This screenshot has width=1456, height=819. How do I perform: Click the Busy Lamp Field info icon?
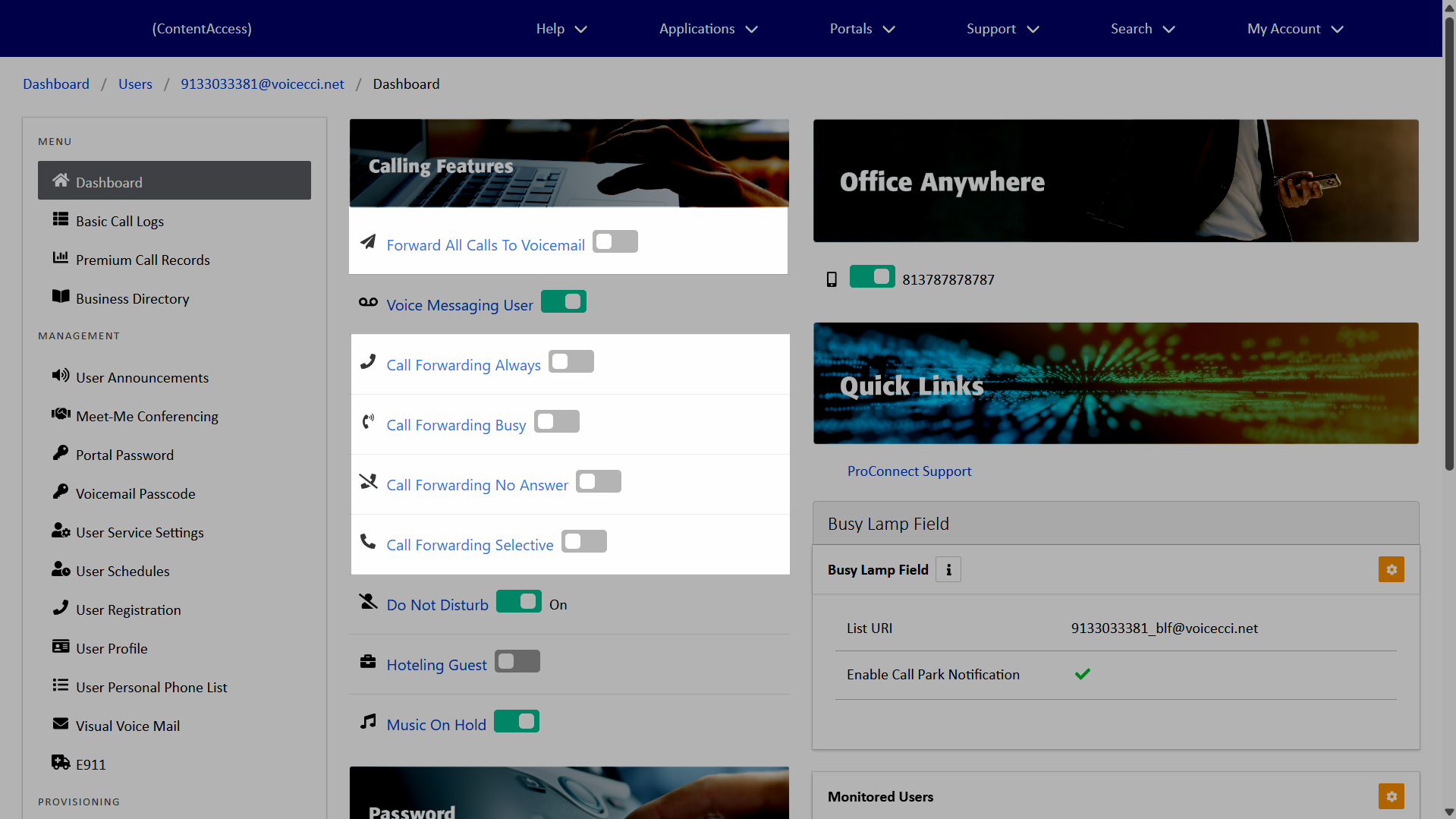point(948,570)
